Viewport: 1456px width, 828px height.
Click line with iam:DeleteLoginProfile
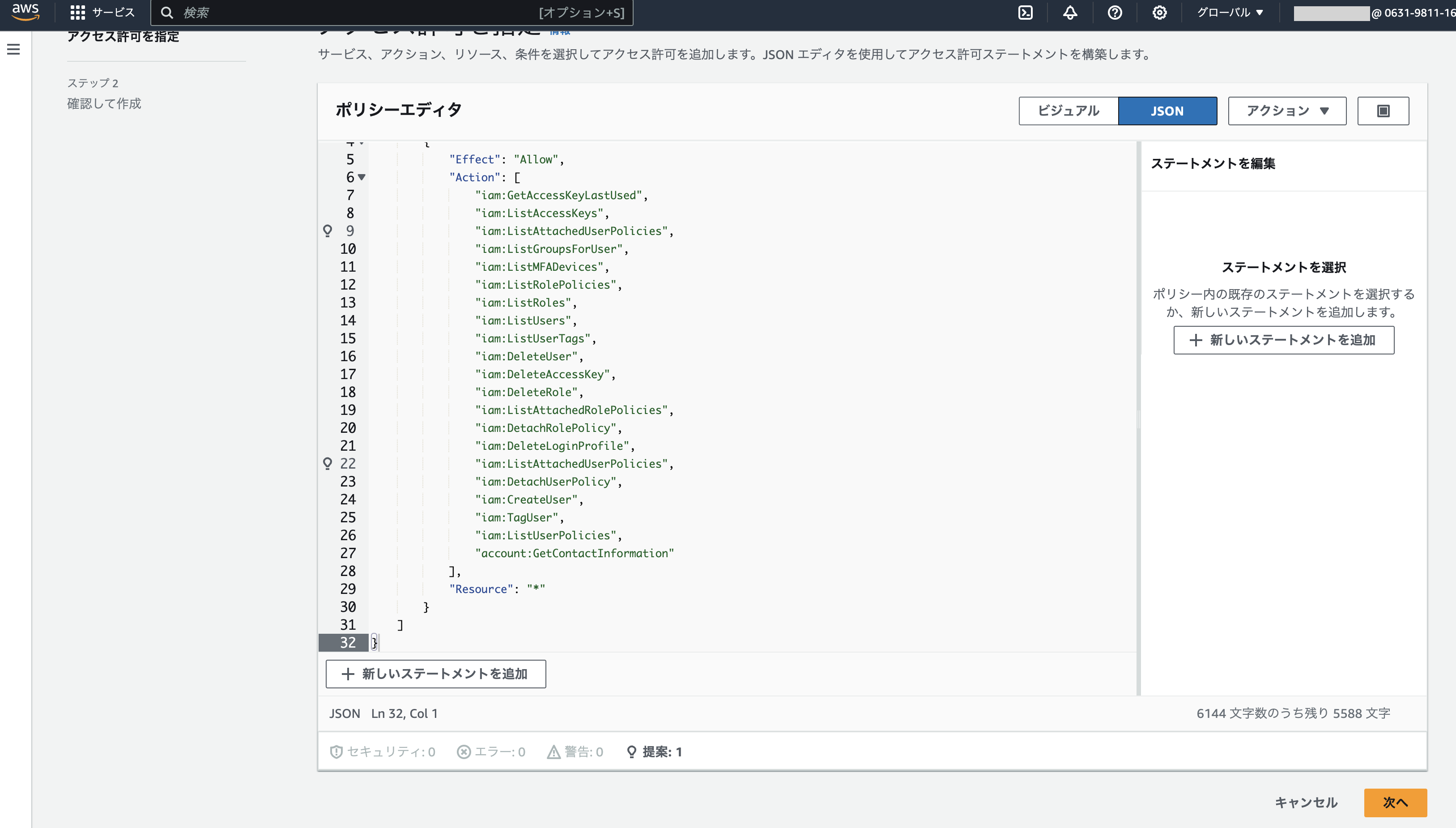[x=555, y=446]
